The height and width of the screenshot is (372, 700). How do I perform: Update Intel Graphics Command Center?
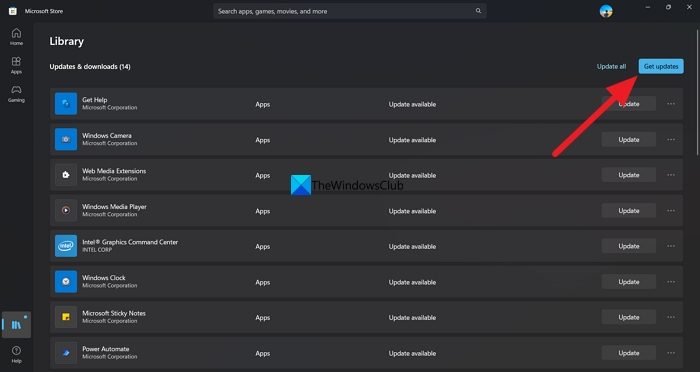point(629,246)
